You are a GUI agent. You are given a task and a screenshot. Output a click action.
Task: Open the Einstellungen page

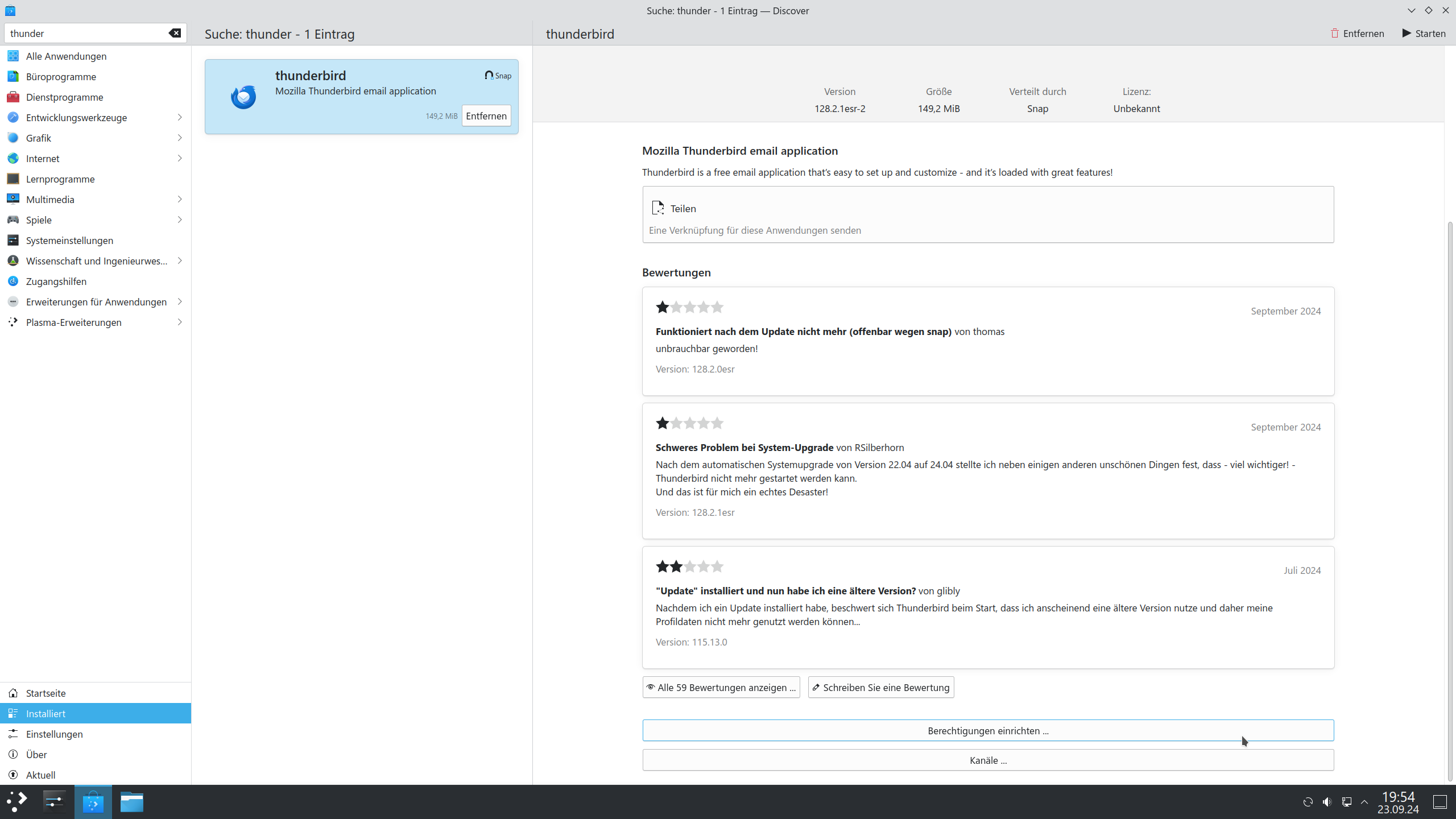(x=54, y=734)
